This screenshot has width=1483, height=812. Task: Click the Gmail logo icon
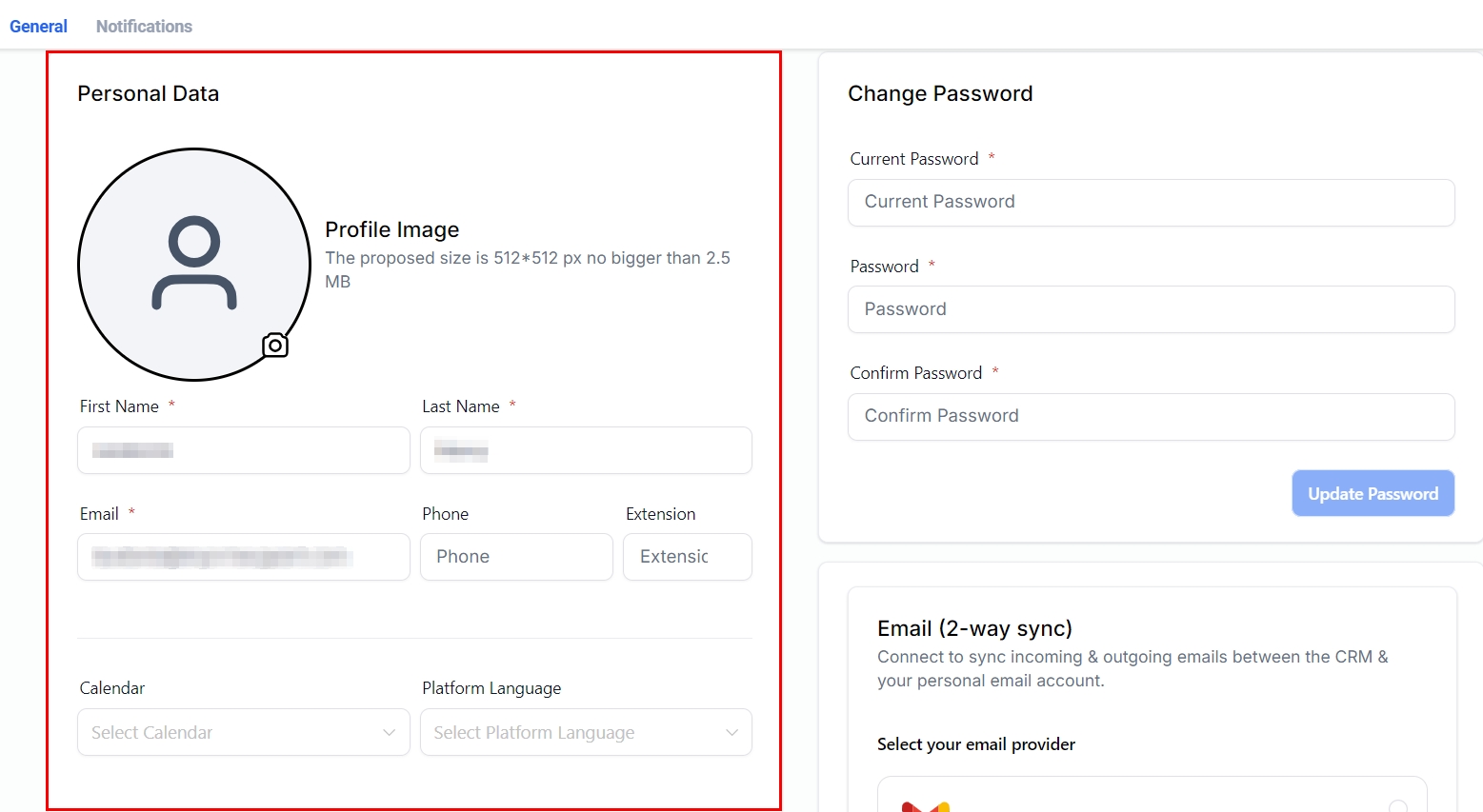925,806
